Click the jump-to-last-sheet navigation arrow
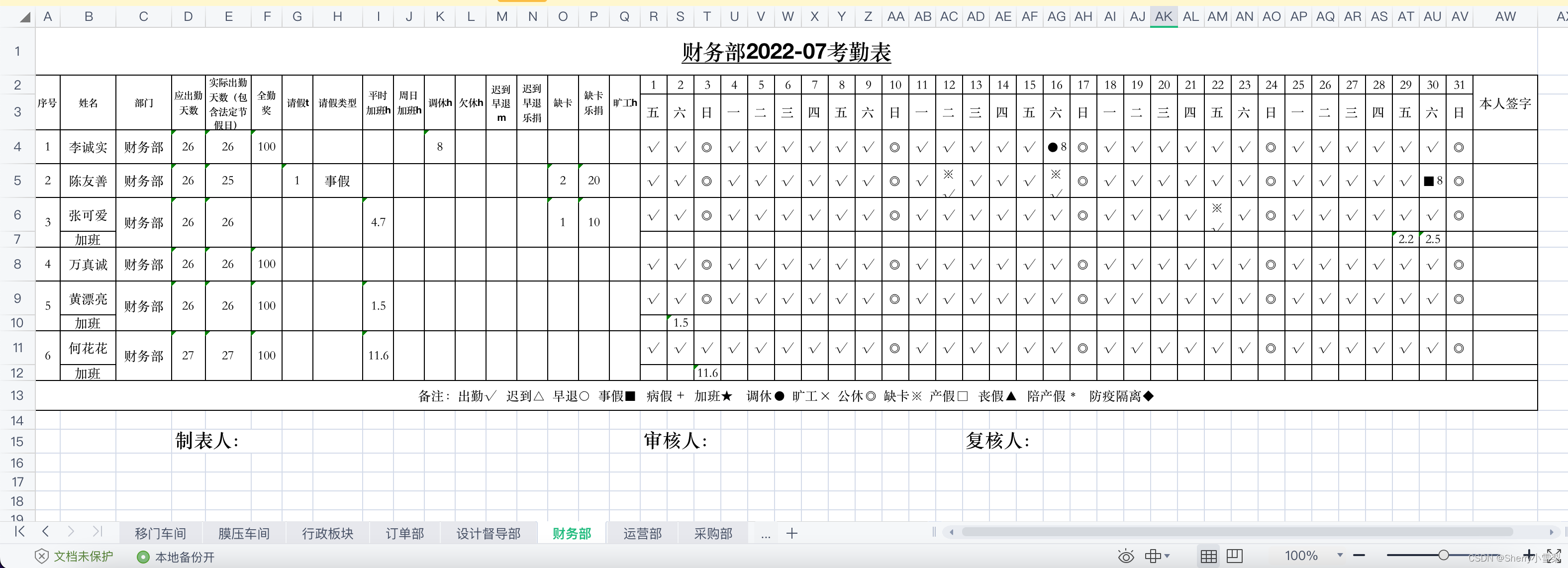 (x=98, y=532)
